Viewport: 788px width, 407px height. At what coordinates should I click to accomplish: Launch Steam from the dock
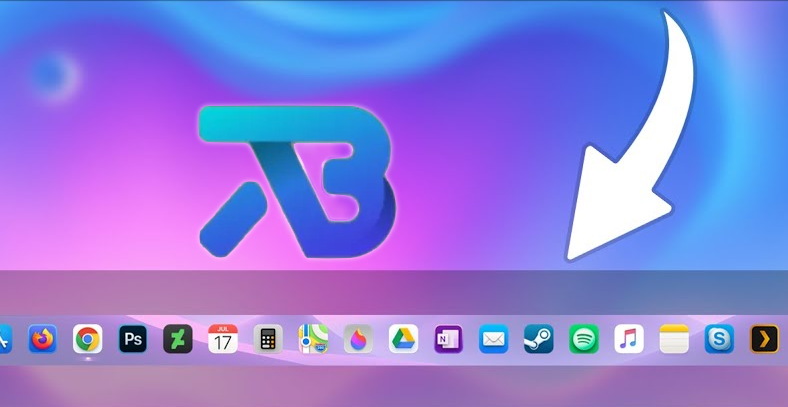pyautogui.click(x=539, y=339)
